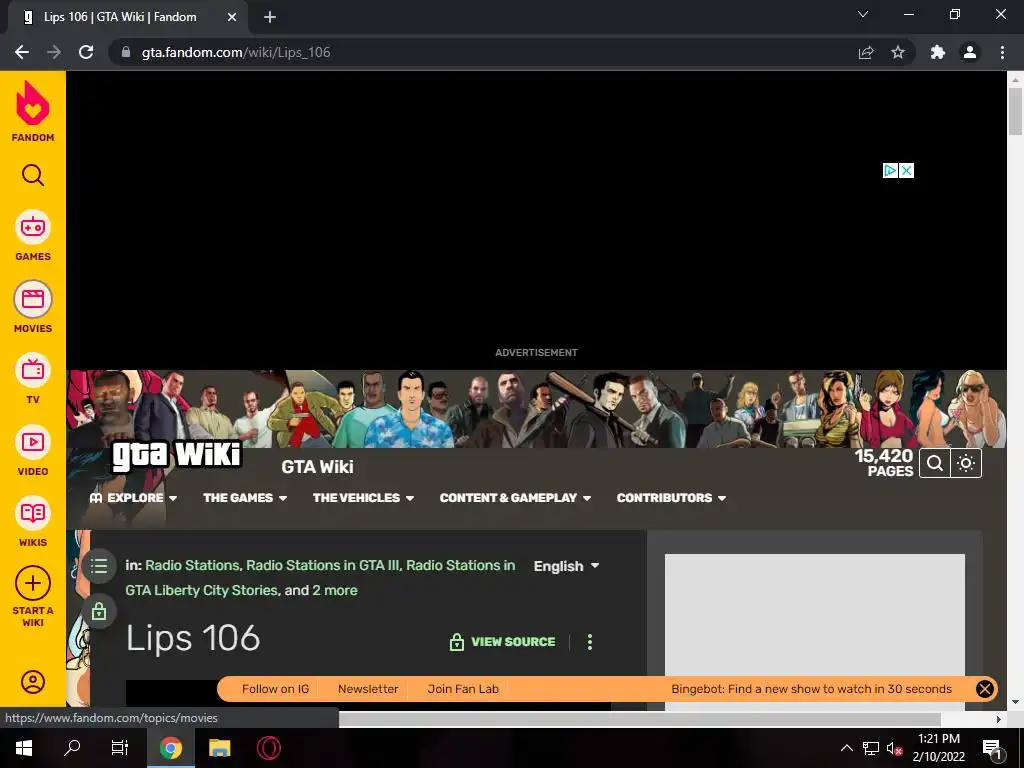This screenshot has width=1024, height=768.
Task: Click muted volume tray icon
Action: (x=894, y=748)
